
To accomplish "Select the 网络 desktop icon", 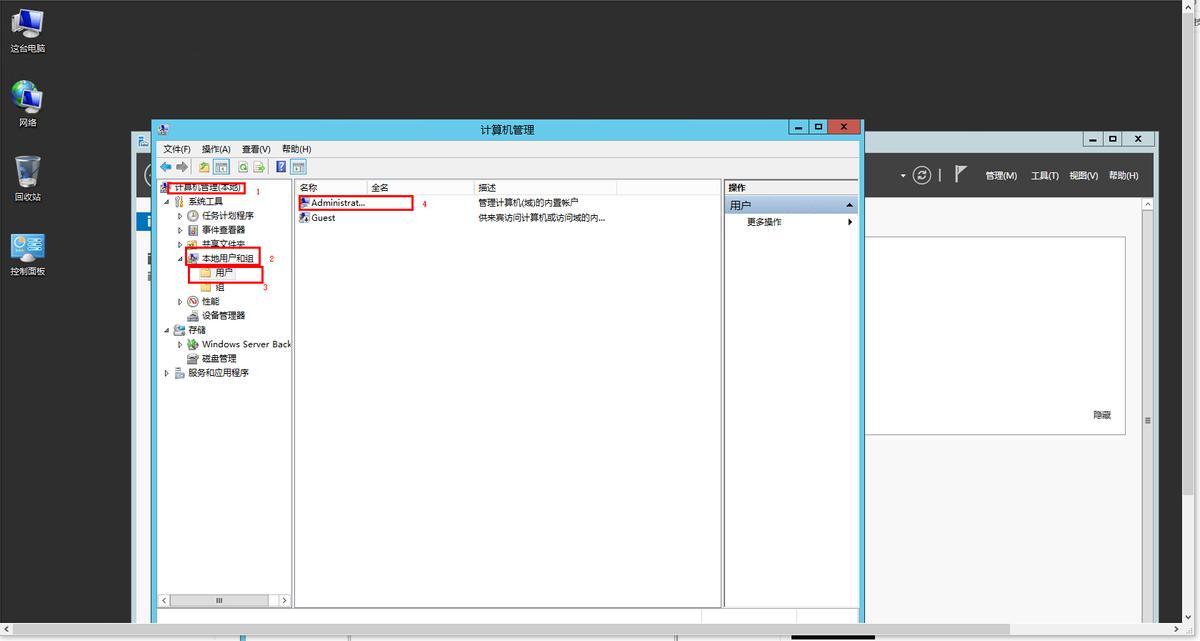I will pyautogui.click(x=28, y=104).
